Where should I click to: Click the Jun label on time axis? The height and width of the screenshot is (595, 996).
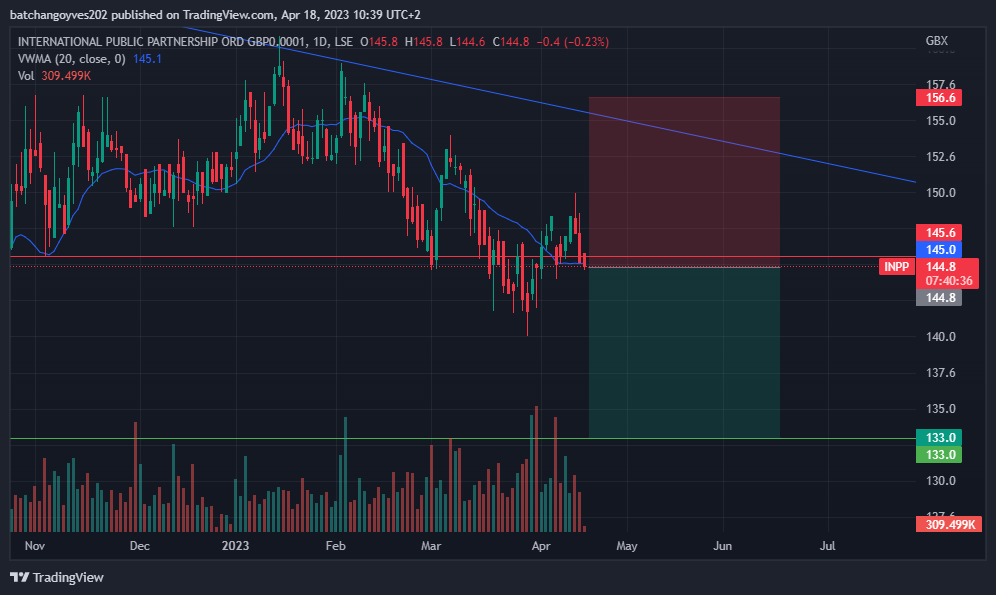(722, 546)
